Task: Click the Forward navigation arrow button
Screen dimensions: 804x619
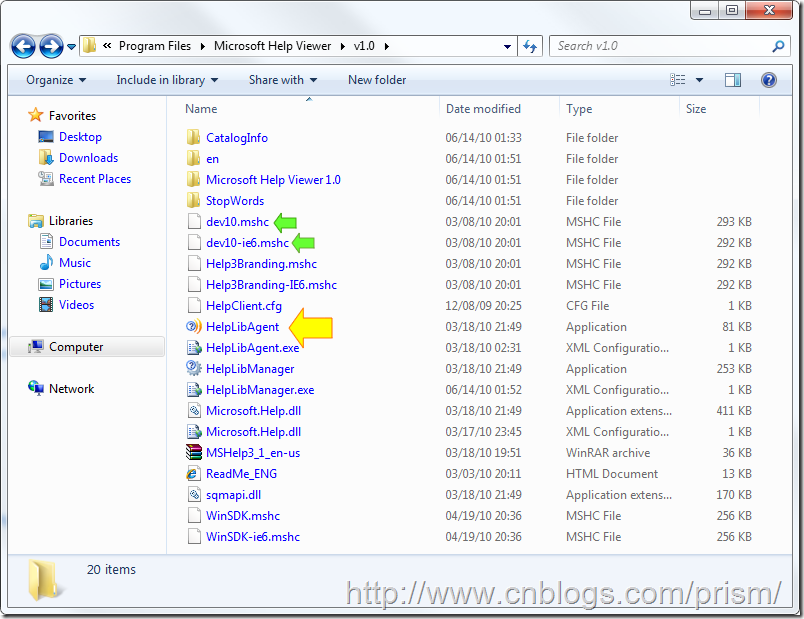Action: (x=51, y=47)
